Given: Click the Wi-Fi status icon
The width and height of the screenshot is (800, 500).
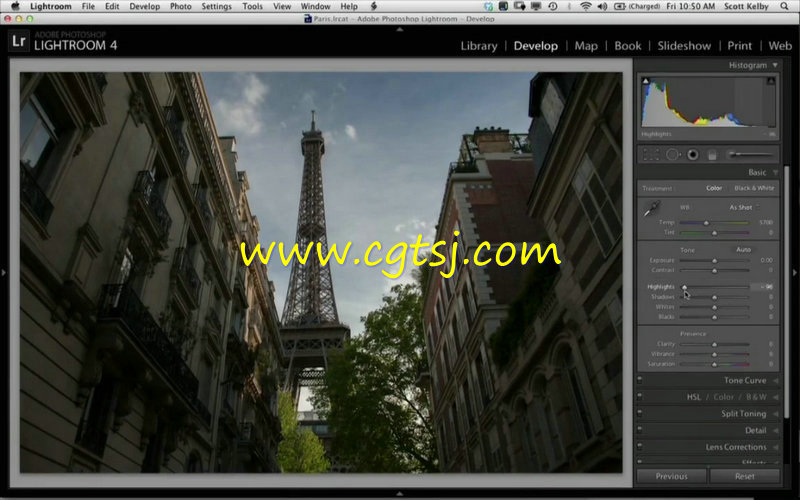Looking at the screenshot, I should [x=586, y=6].
